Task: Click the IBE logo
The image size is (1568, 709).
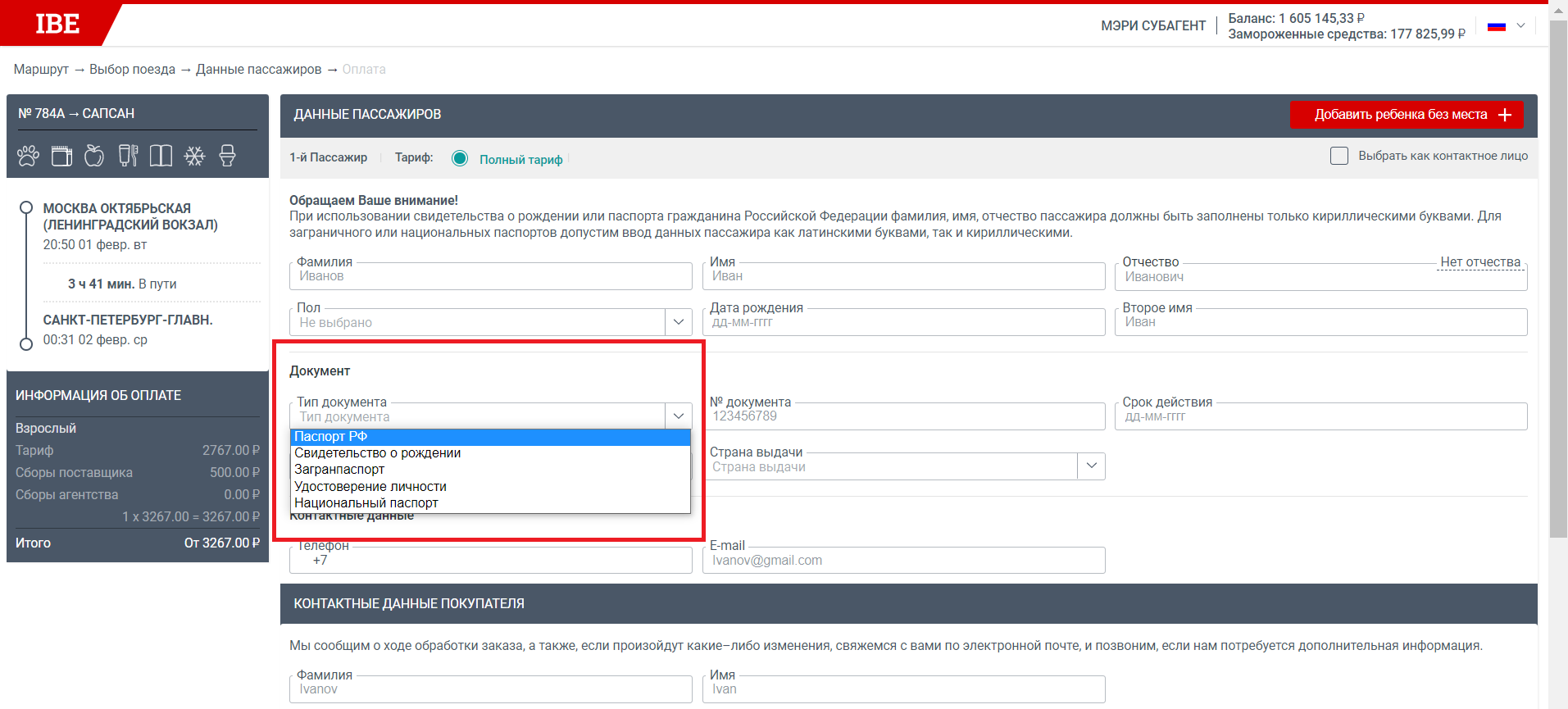Action: [x=57, y=25]
